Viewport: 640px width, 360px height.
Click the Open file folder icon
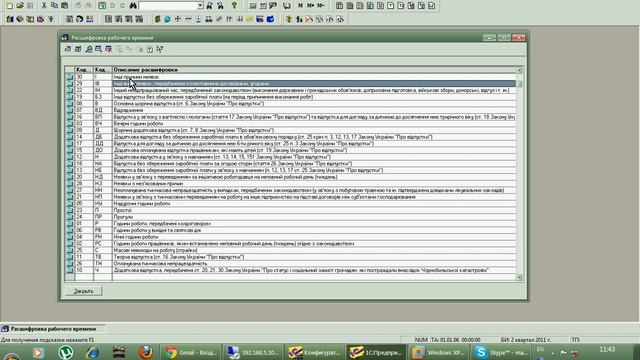pos(20,6)
